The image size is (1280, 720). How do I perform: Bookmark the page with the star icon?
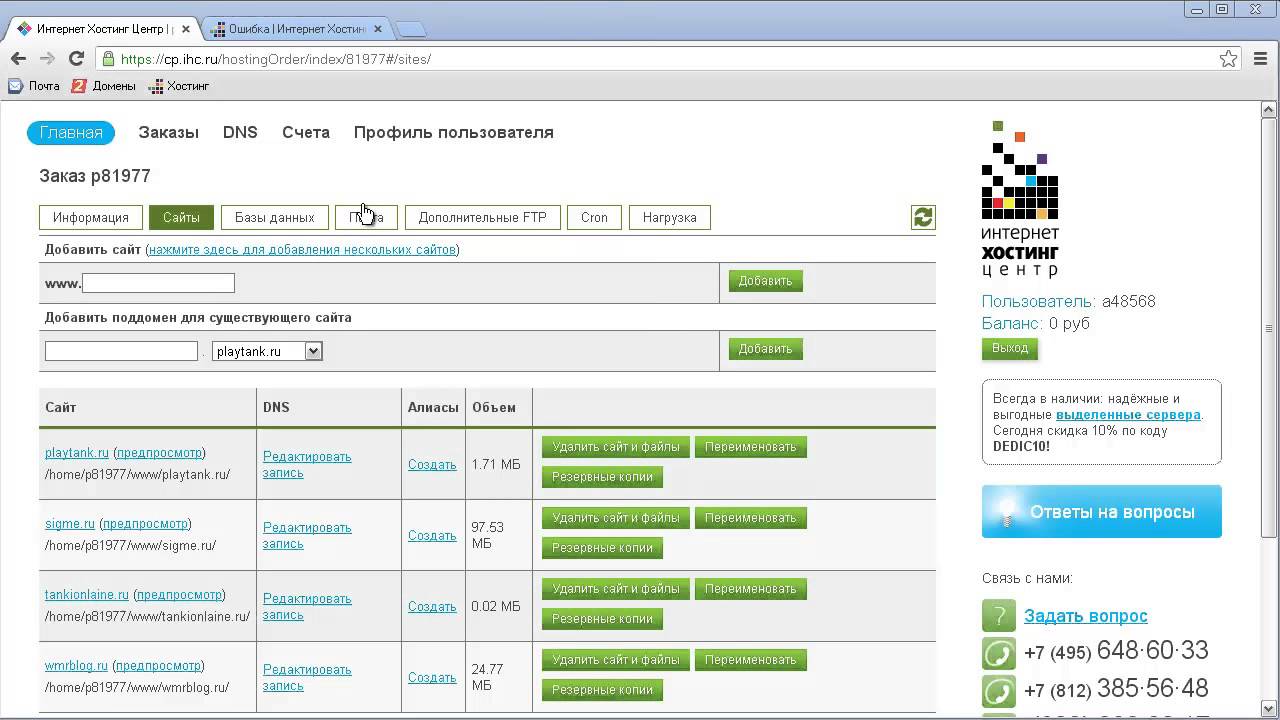click(1229, 59)
